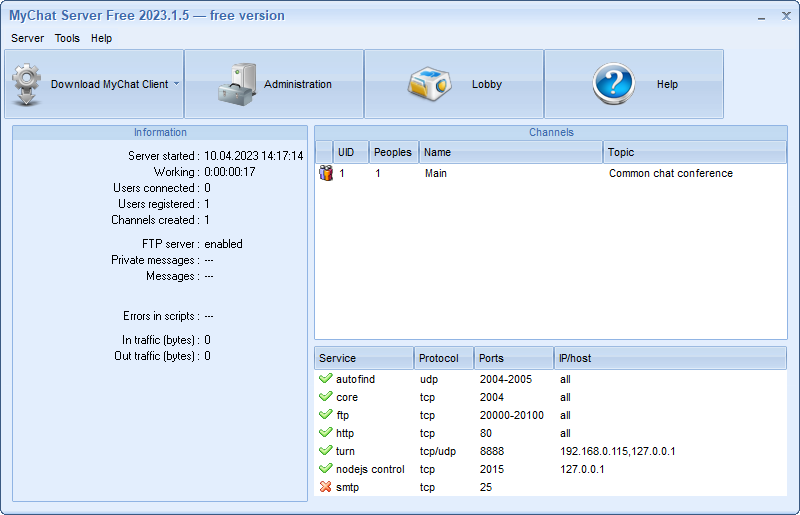Click the gear download icon
The height and width of the screenshot is (515, 800).
(27, 84)
